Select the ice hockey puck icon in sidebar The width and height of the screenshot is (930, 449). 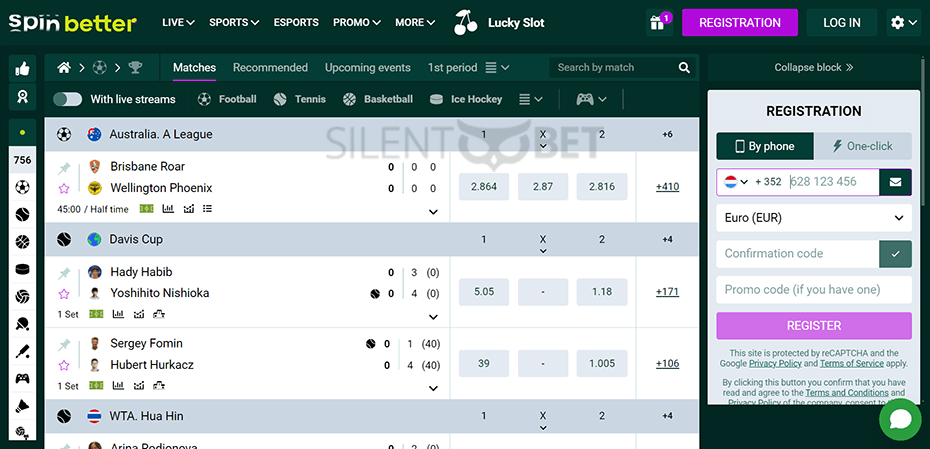tap(23, 269)
